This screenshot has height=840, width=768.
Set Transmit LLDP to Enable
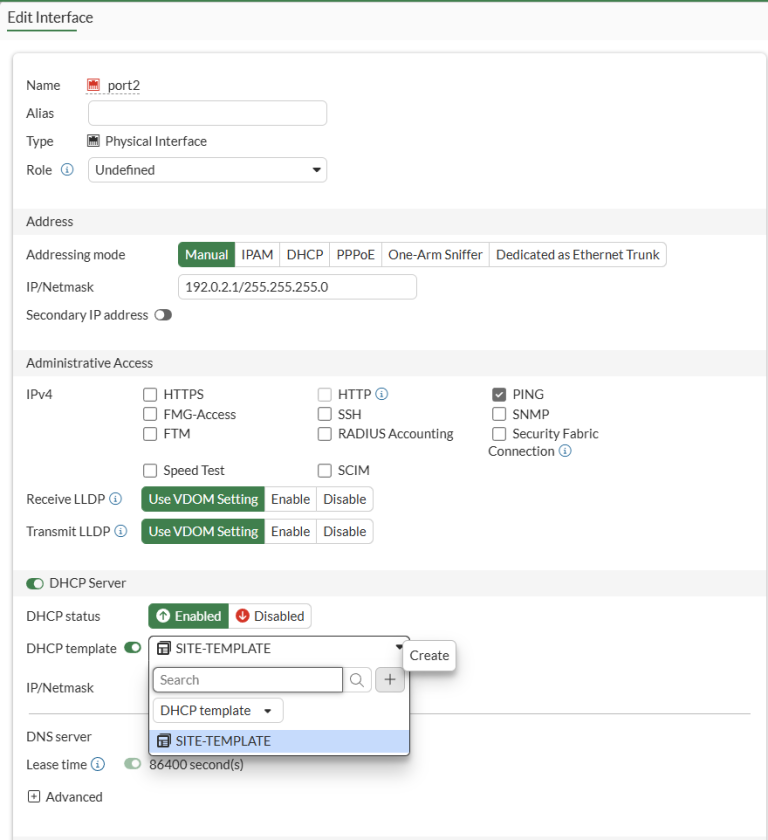point(290,531)
